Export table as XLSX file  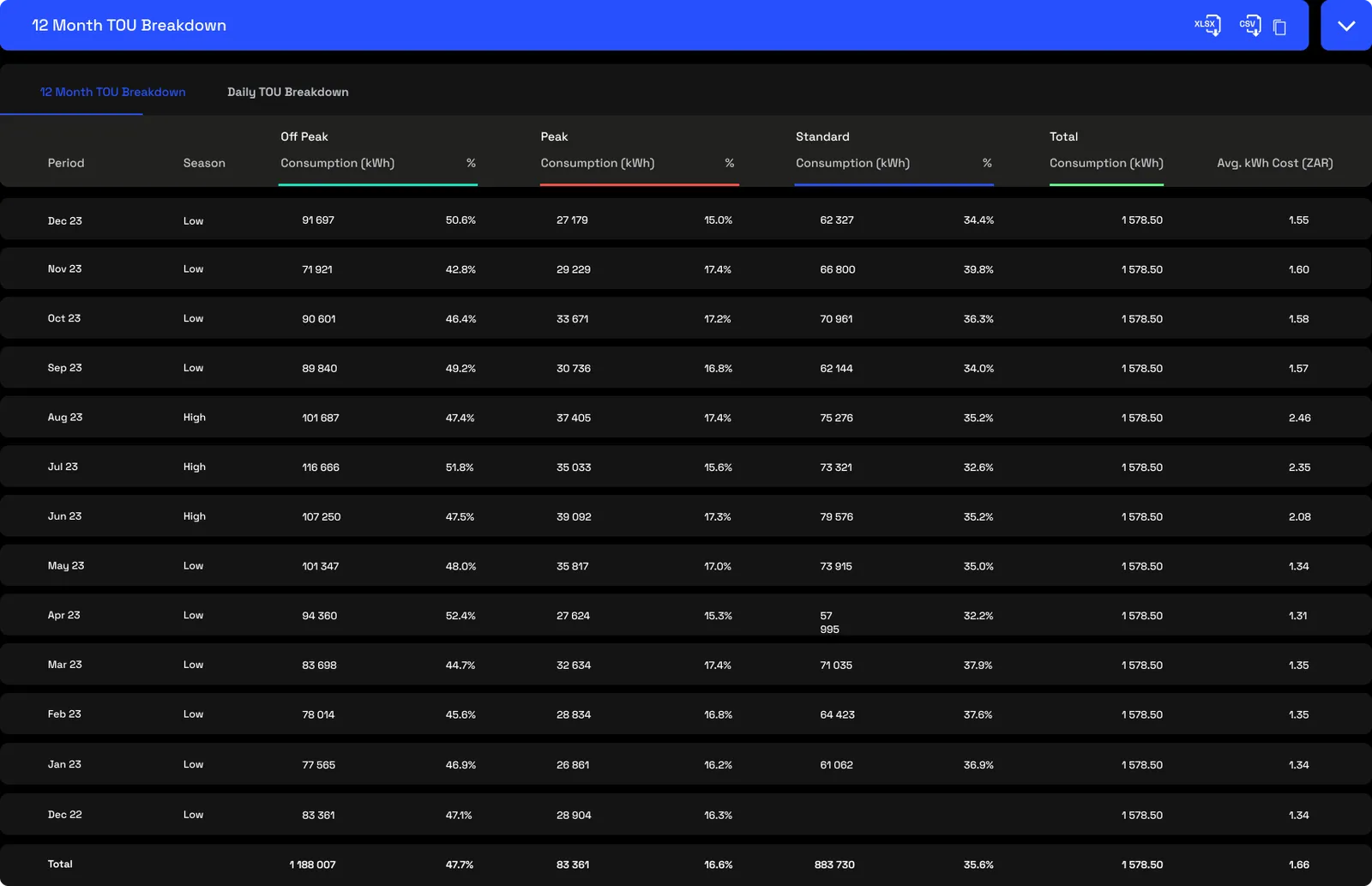pyautogui.click(x=1207, y=26)
